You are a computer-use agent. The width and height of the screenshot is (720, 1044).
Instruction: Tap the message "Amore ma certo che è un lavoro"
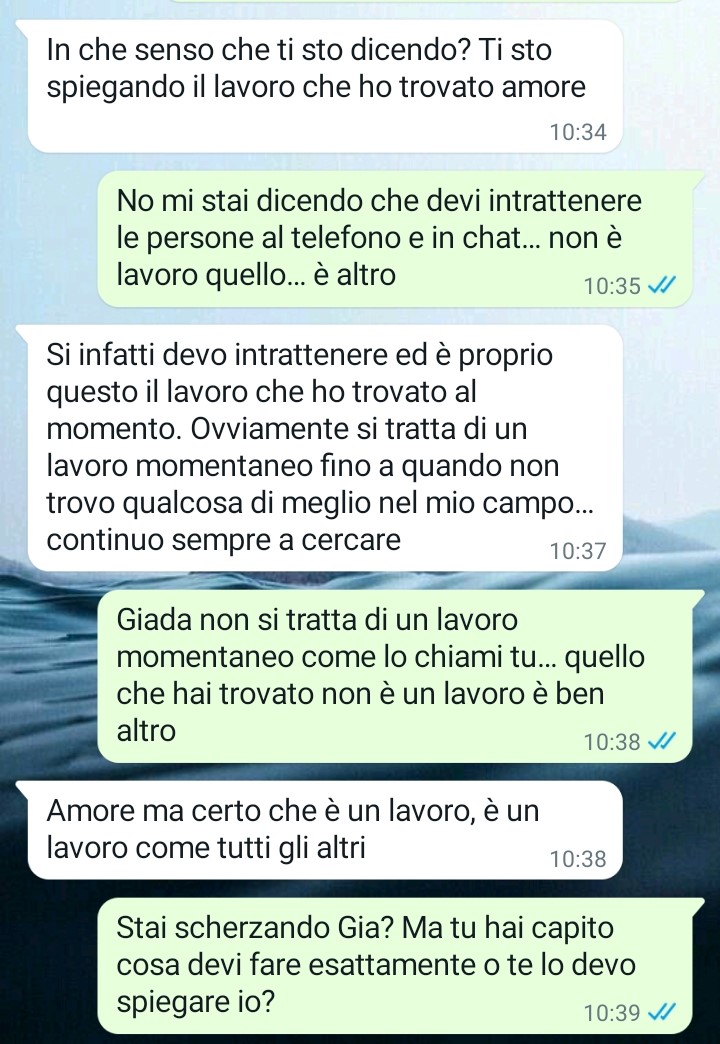[325, 830]
